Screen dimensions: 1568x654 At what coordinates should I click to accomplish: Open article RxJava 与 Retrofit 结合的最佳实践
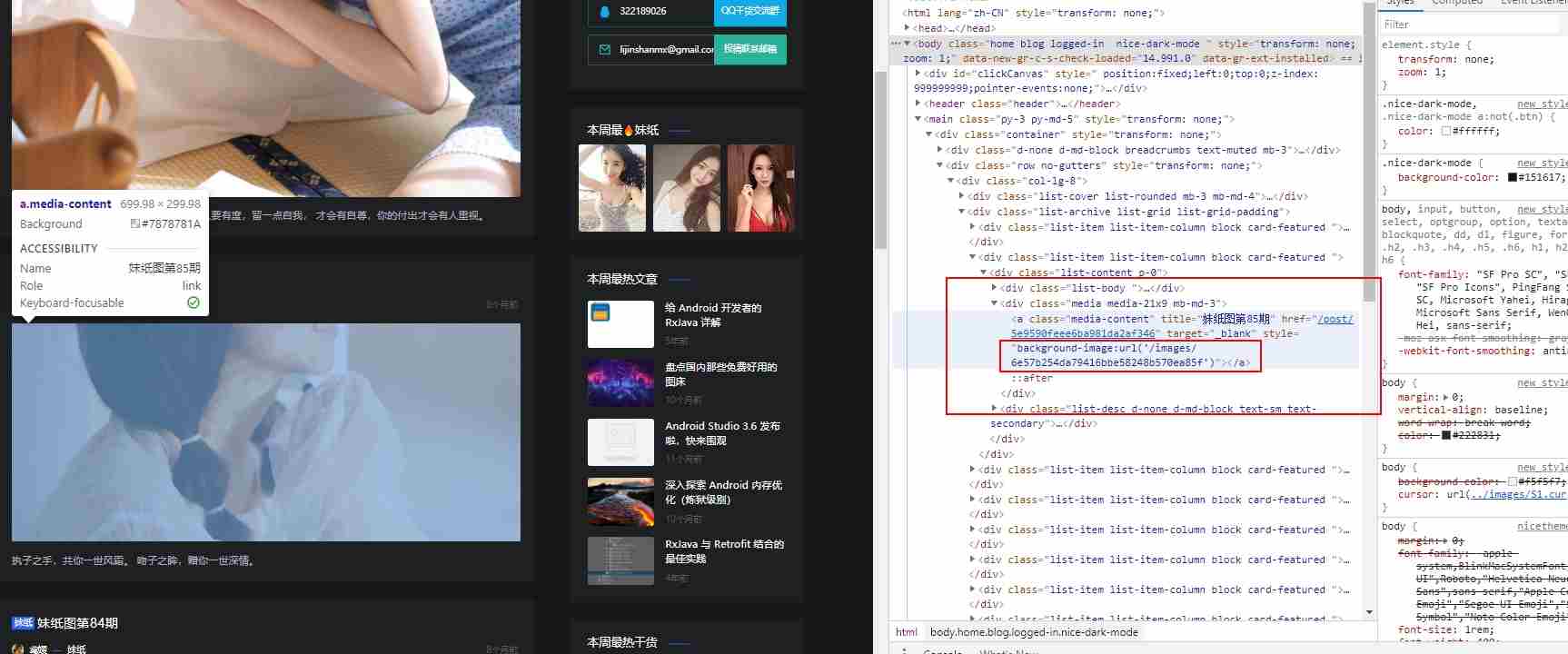(724, 551)
